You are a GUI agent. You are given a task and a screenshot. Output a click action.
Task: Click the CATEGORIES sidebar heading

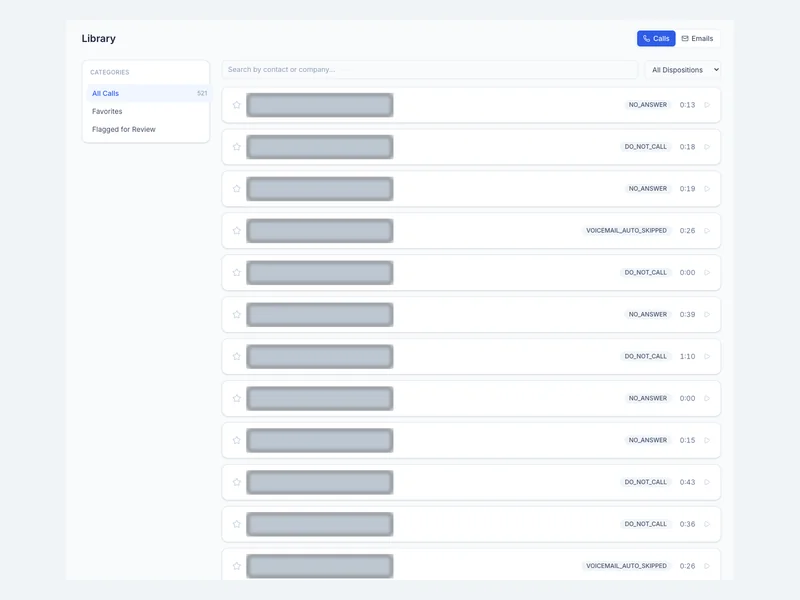point(110,72)
